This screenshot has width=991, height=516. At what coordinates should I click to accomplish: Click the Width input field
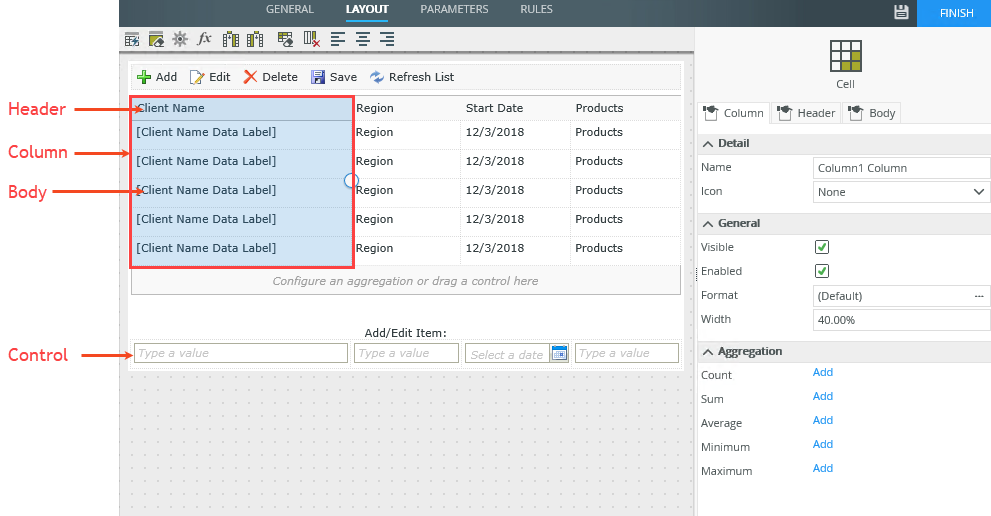click(x=901, y=319)
